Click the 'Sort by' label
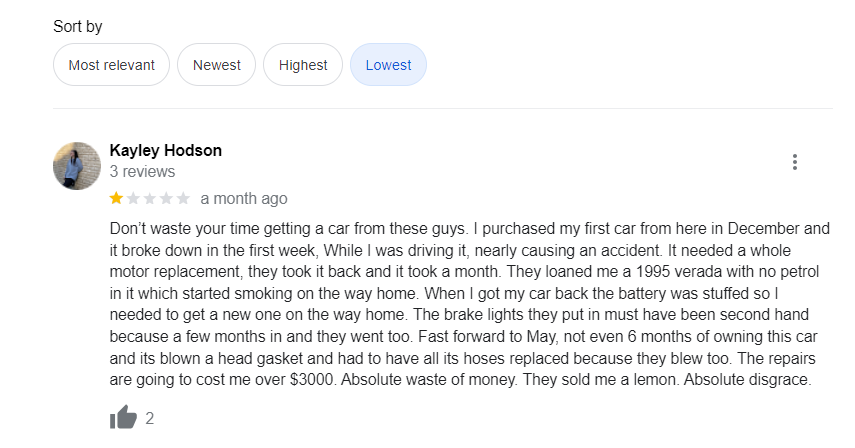This screenshot has height=448, width=855. pyautogui.click(x=77, y=27)
